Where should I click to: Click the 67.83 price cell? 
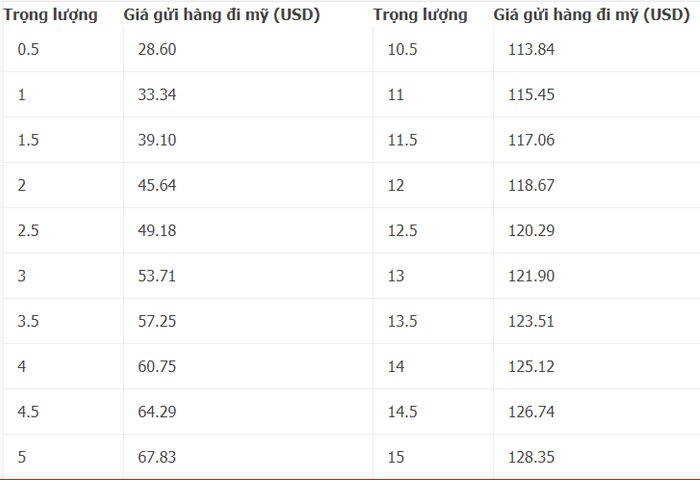coord(157,457)
